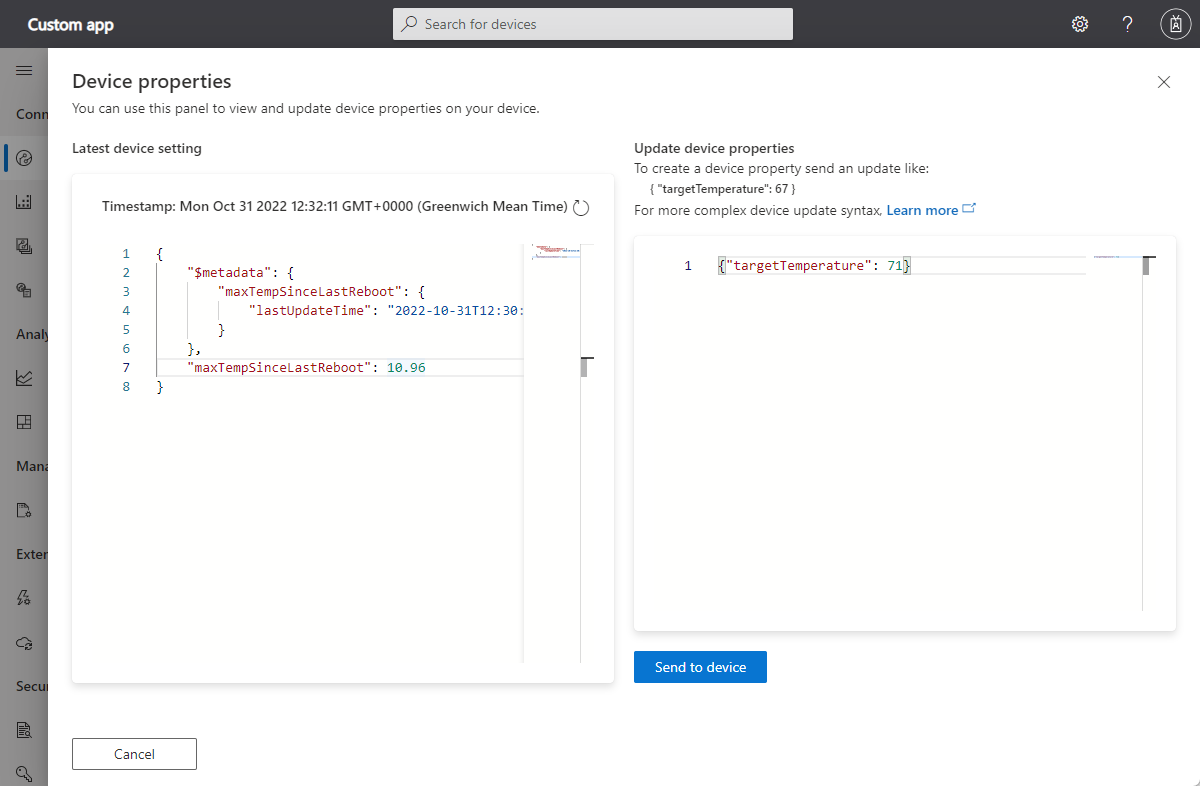Click in the Search for devices box
1200x786 pixels.
(x=593, y=24)
